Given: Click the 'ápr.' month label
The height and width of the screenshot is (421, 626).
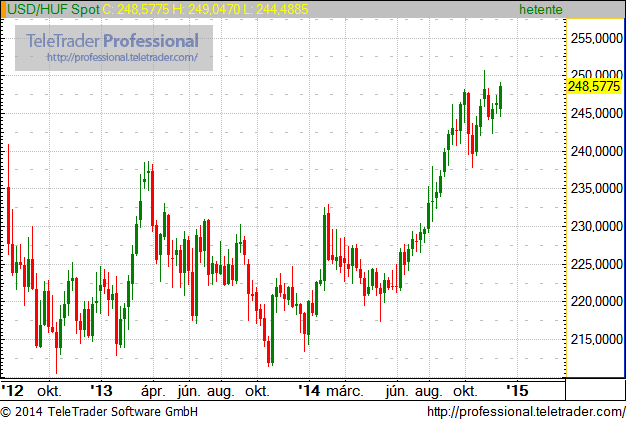Looking at the screenshot, I should 153,391.
